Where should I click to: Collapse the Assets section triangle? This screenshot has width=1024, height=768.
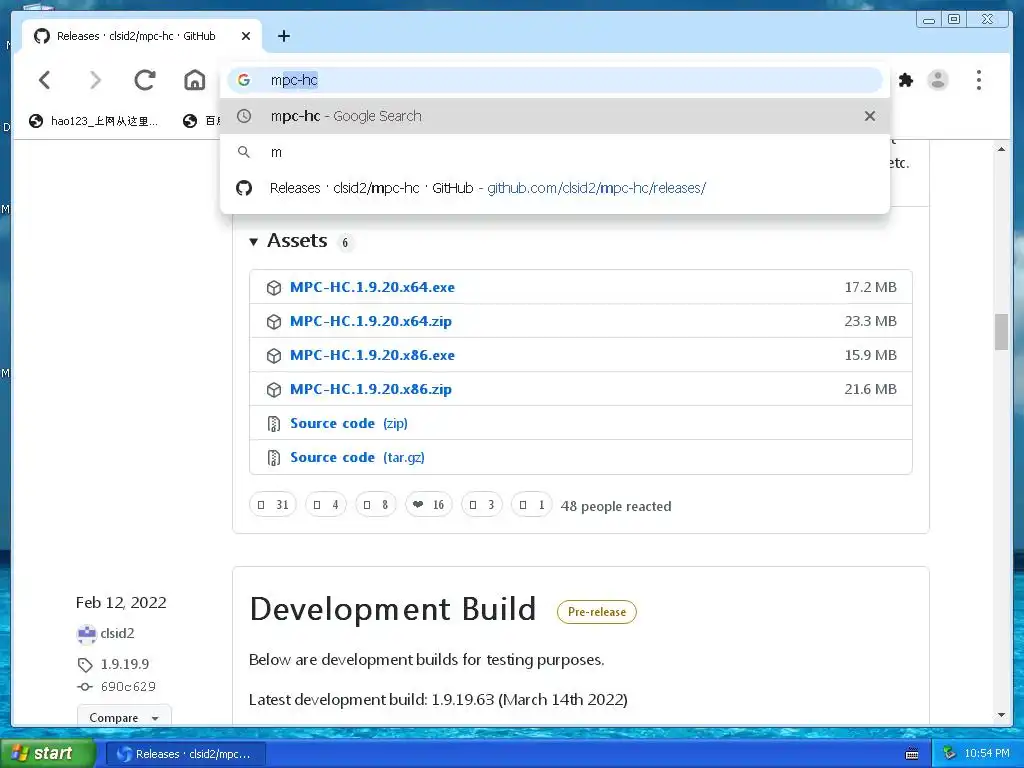(x=253, y=242)
